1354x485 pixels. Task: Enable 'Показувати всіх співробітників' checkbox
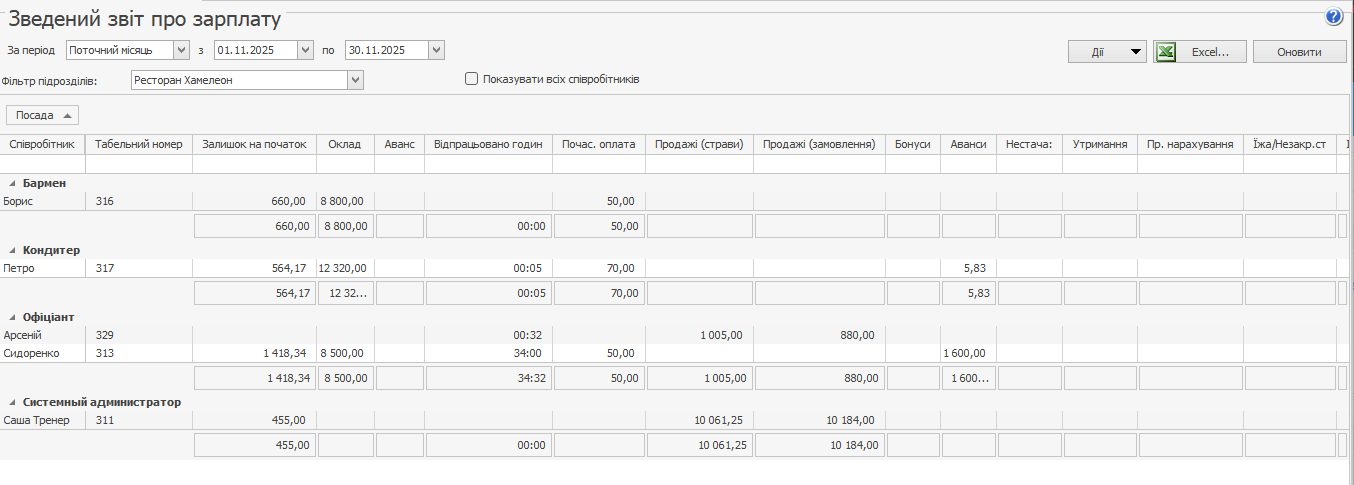(x=472, y=79)
